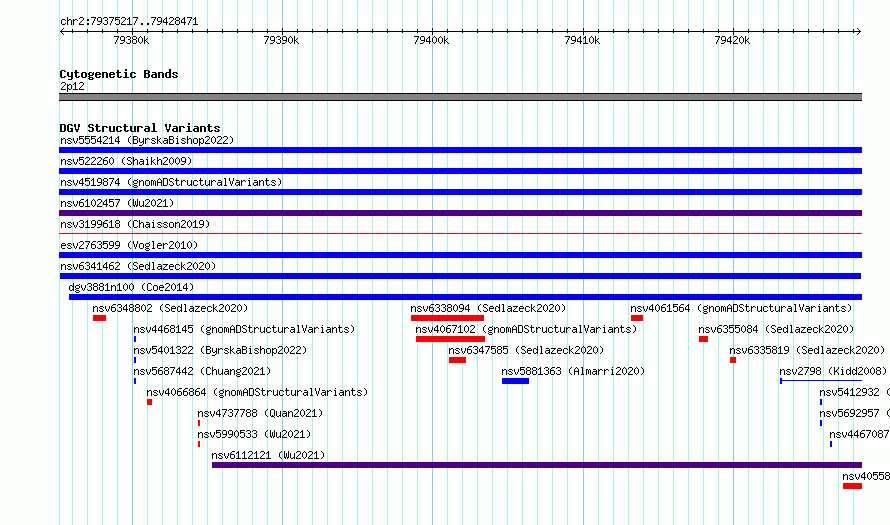Click nsv4066864 (gnomADStructuralVariants) label
Screen dimensions: 890x525
257,392
